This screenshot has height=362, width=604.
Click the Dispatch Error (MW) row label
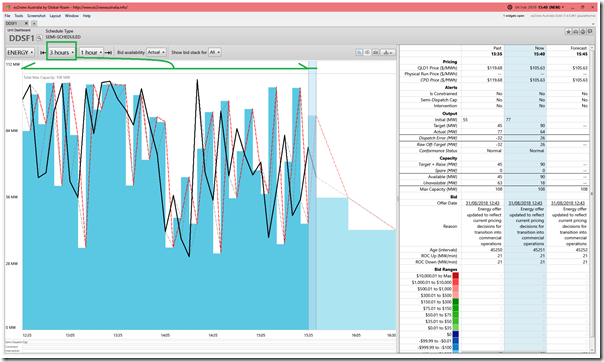pos(438,138)
